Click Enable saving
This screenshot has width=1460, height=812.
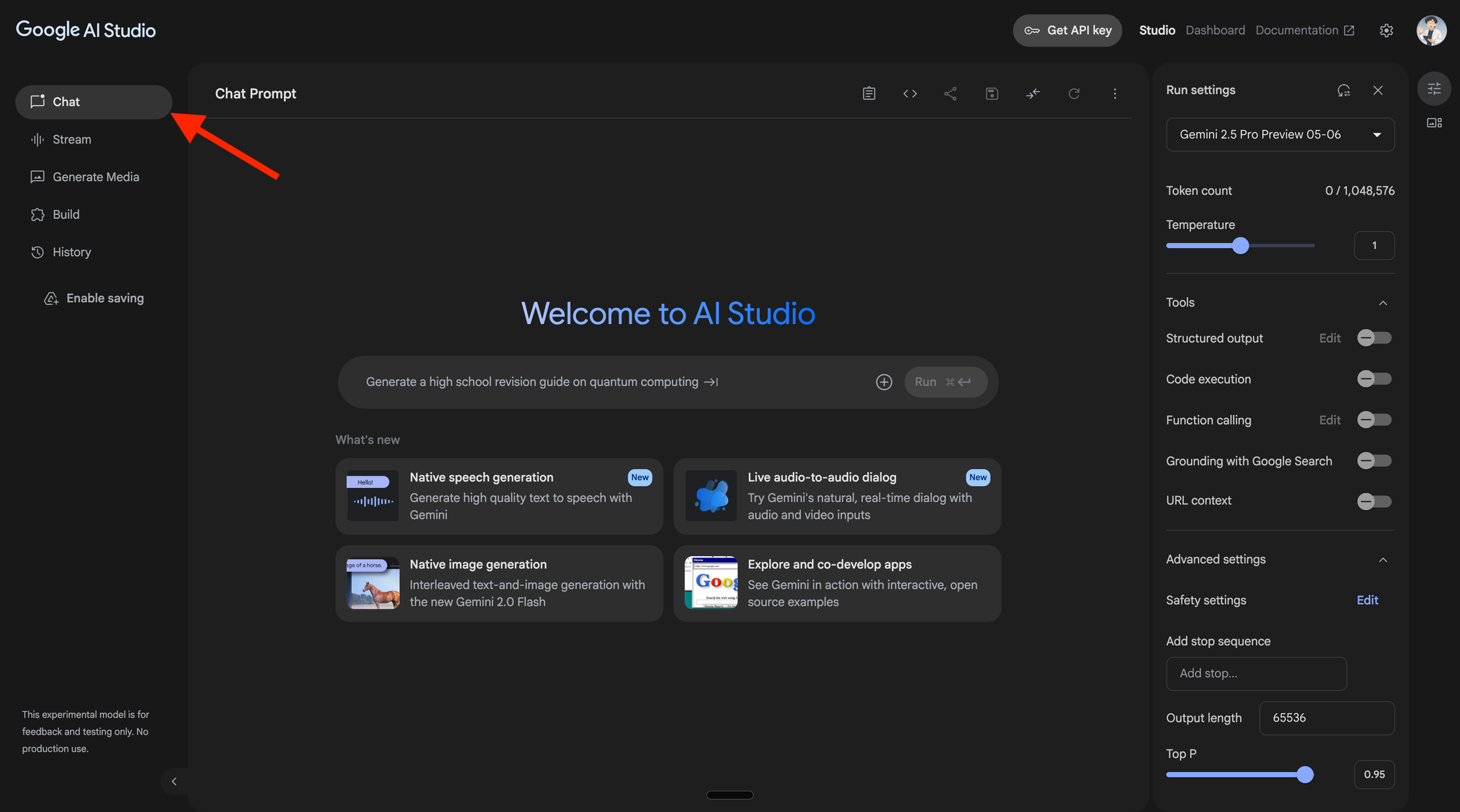tap(93, 298)
